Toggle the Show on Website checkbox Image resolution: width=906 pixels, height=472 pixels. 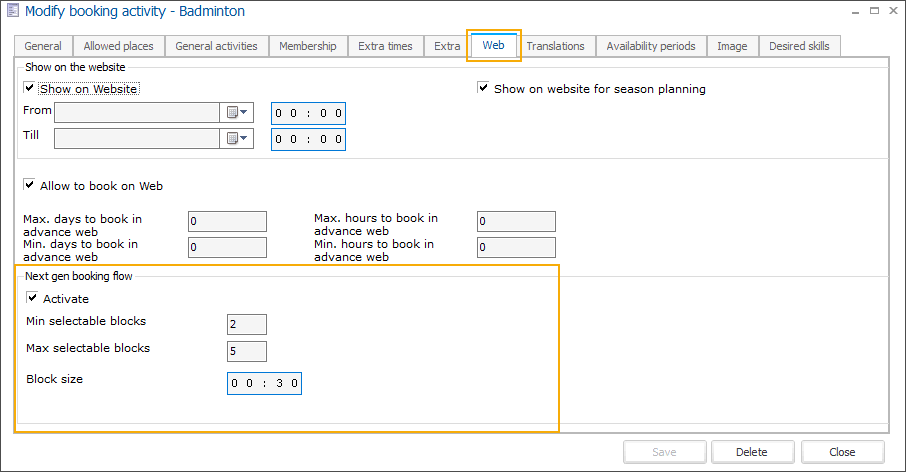point(30,89)
